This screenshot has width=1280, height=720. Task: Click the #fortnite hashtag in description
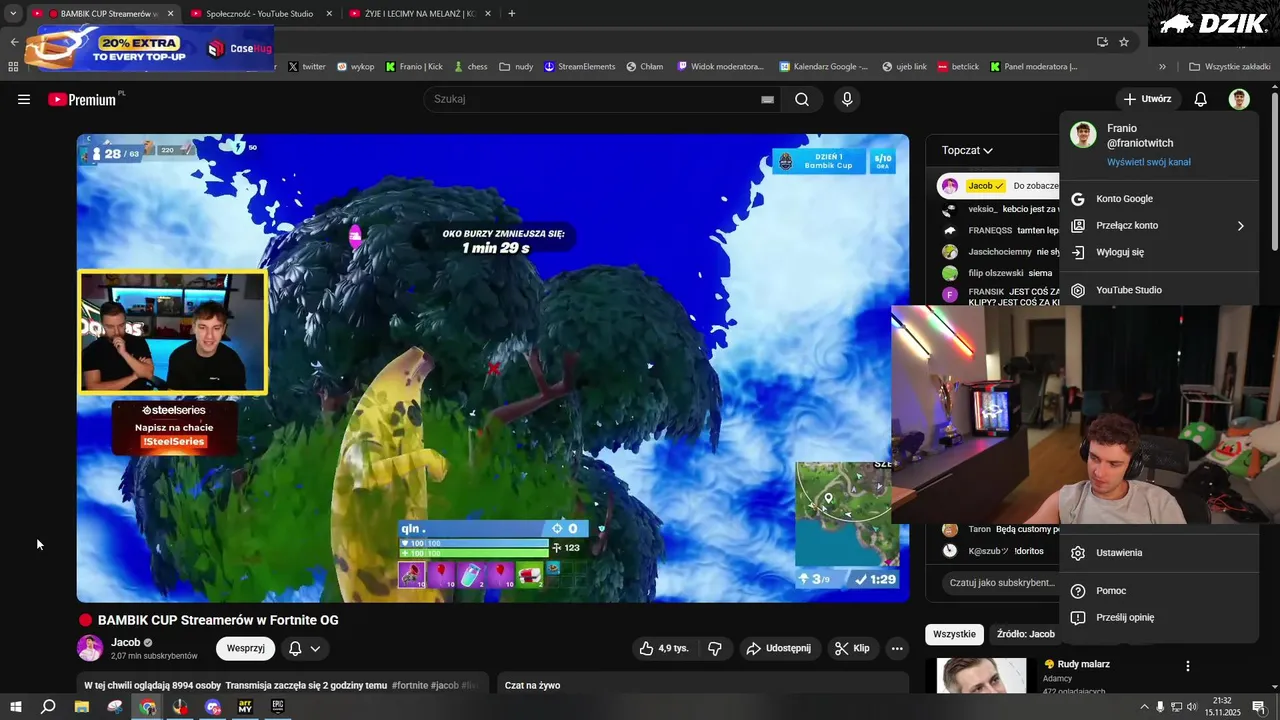pos(411,685)
